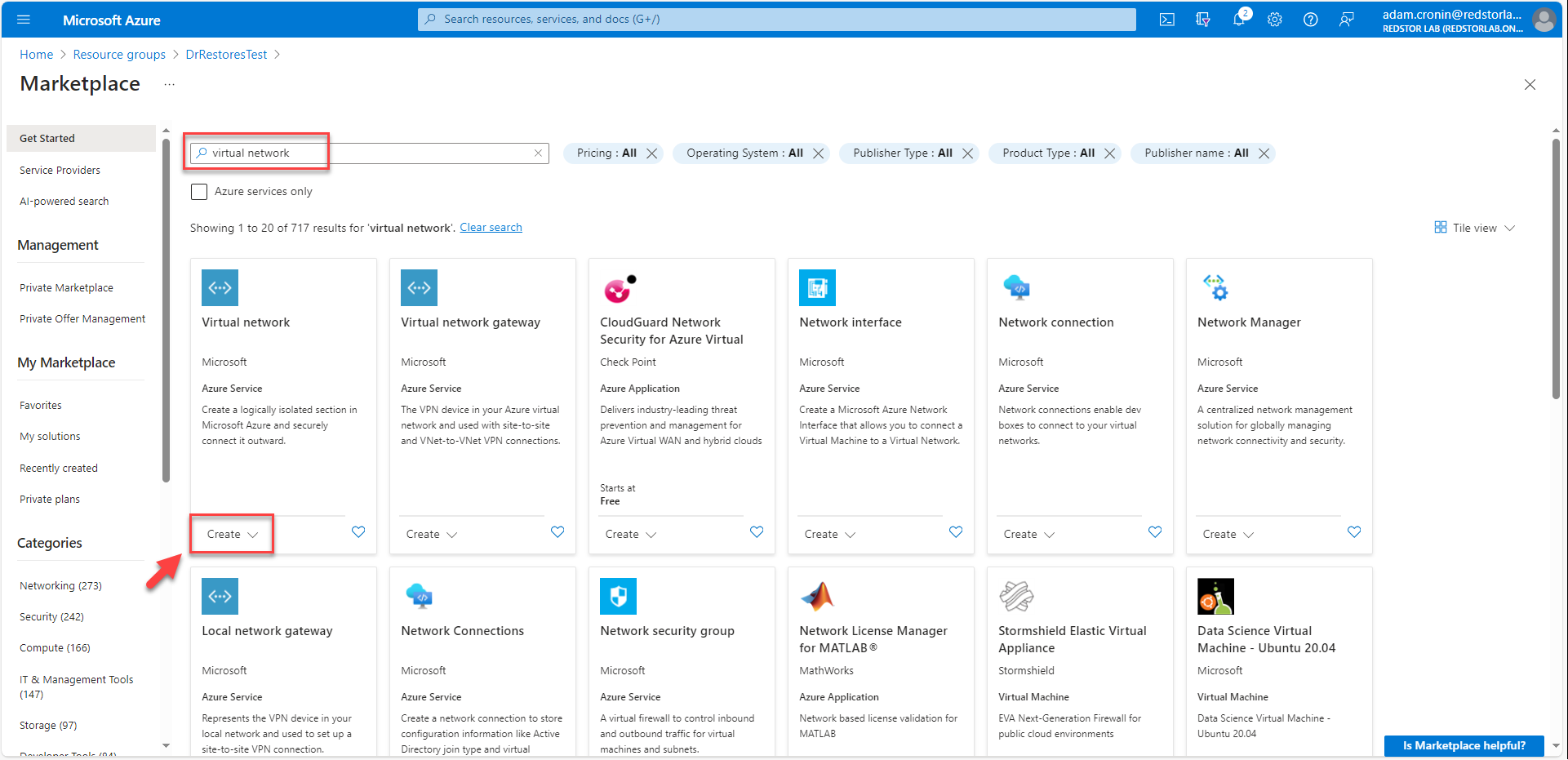Click the sidebar vertical scrollbar
The image size is (1568, 760).
tap(166, 310)
